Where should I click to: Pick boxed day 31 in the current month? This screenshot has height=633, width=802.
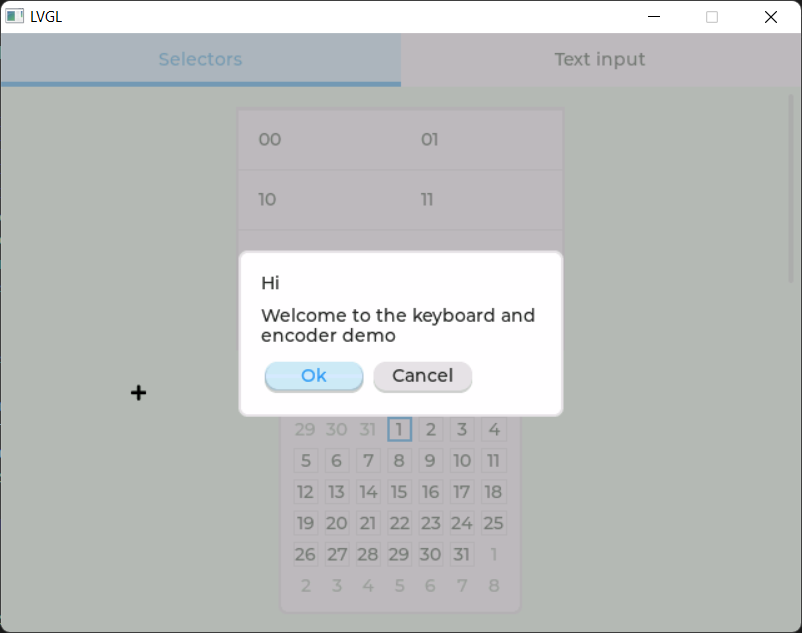coord(462,554)
